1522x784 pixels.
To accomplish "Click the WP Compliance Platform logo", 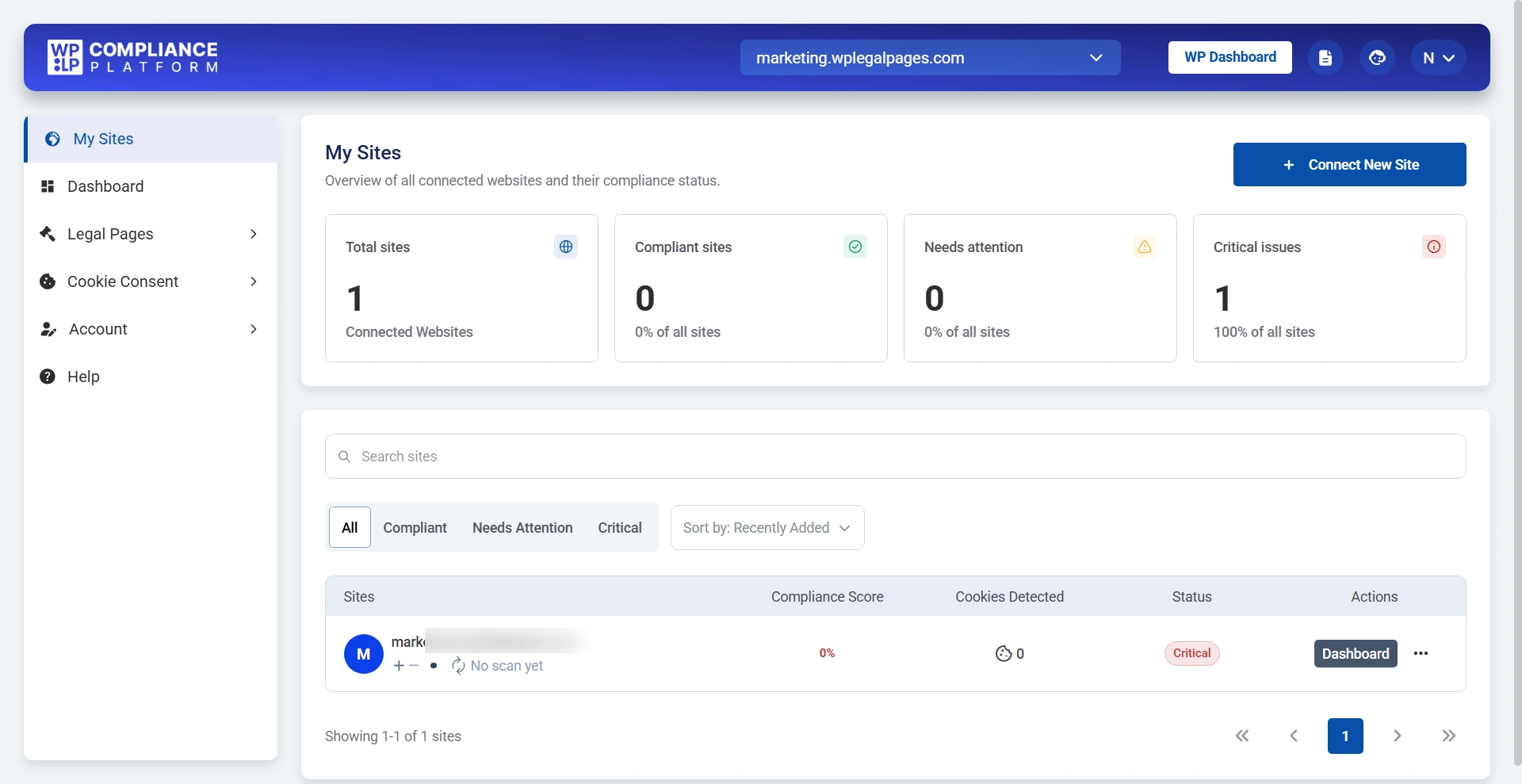I will (x=132, y=57).
